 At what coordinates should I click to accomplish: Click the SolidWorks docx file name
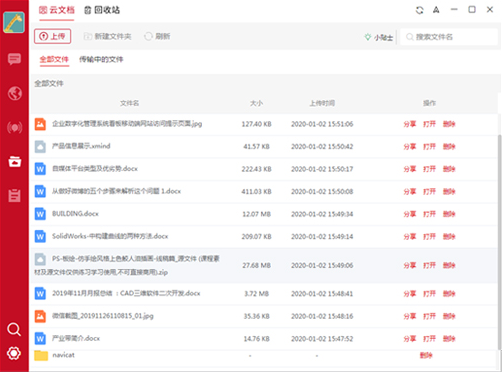coord(110,236)
